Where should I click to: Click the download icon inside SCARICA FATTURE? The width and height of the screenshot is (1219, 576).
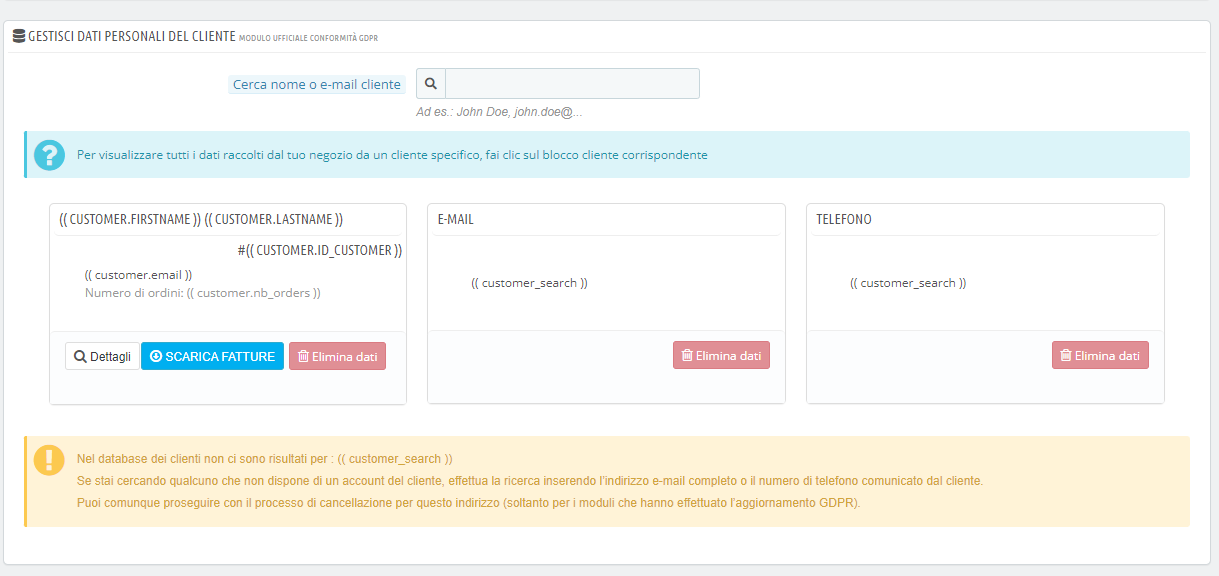[x=157, y=355]
